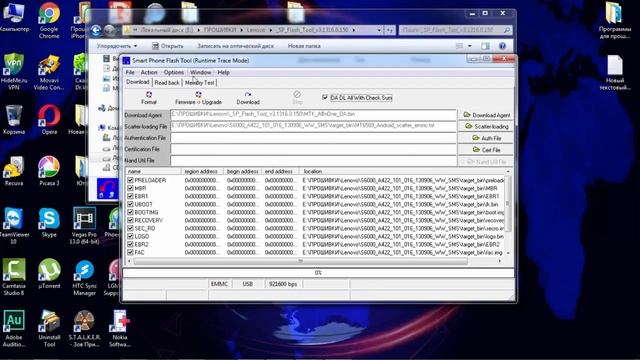
Task: Uncheck the UBOOT partition checkbox
Action: click(130, 204)
